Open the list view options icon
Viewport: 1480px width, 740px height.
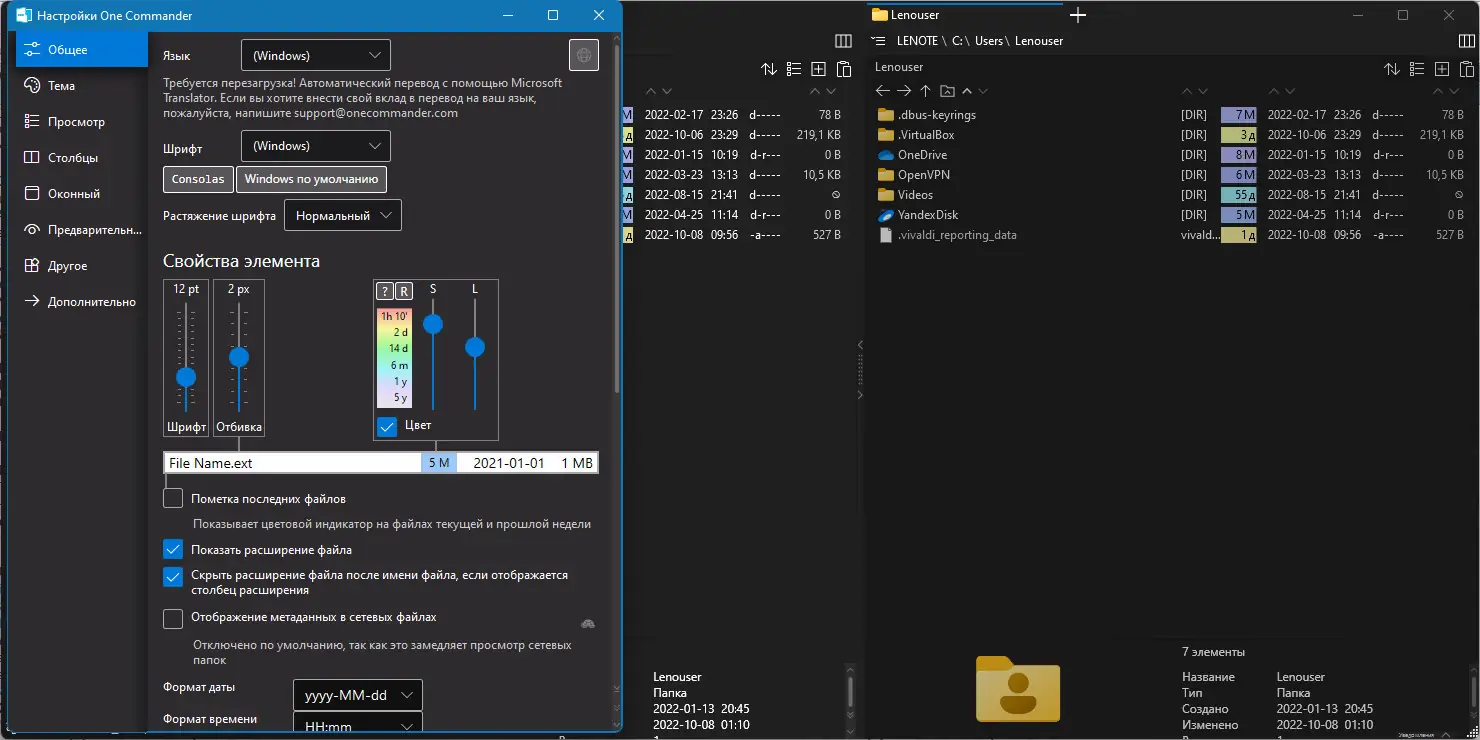coord(1416,68)
